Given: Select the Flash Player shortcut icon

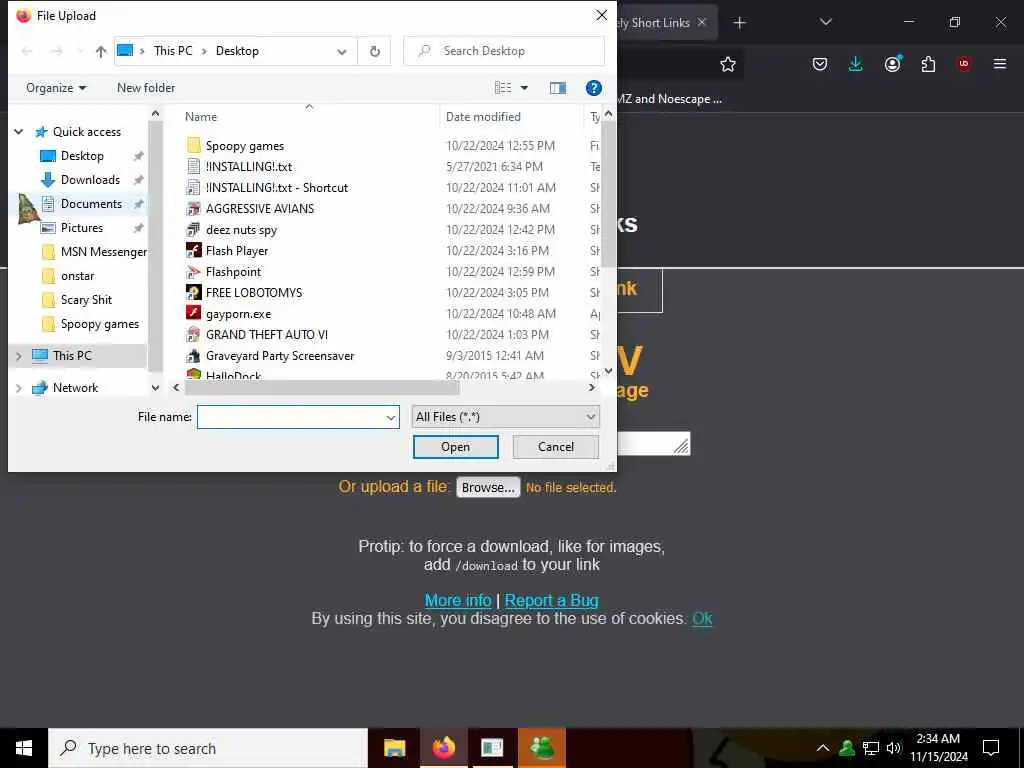Looking at the screenshot, I should pyautogui.click(x=193, y=250).
